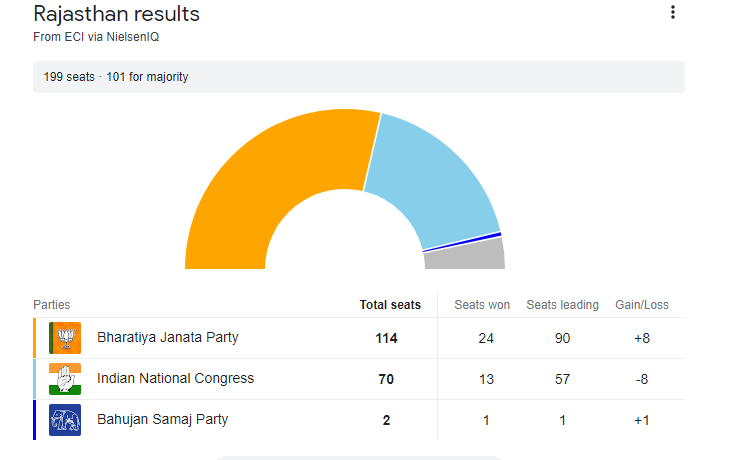Viewport: 729px width, 460px height.
Task: Click the Seats won column header
Action: click(x=482, y=305)
